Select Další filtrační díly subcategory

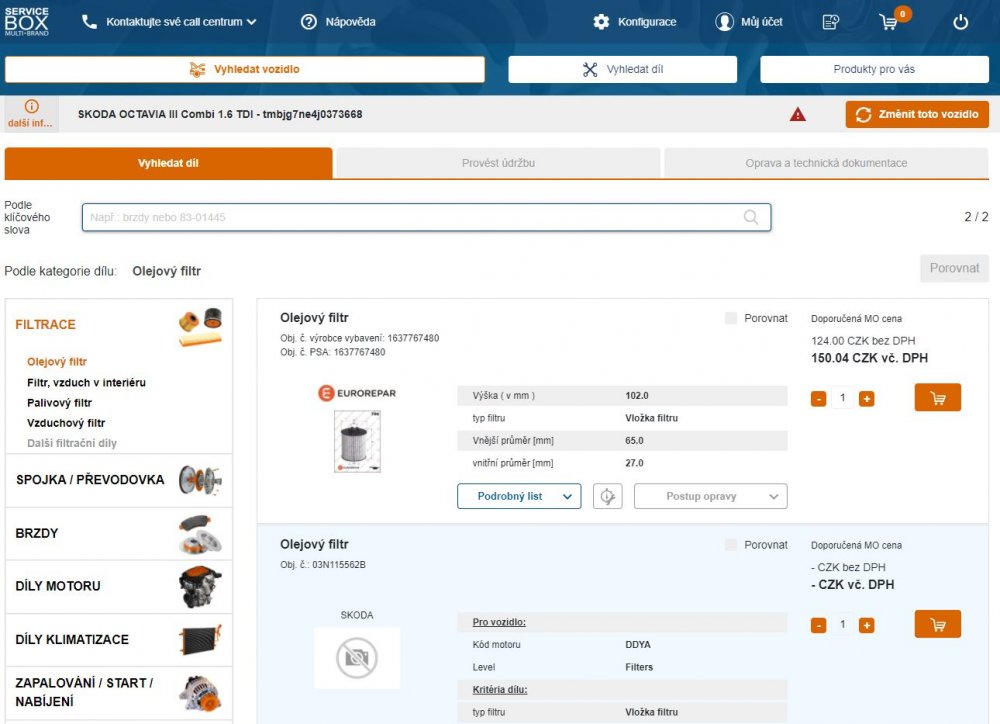click(x=71, y=443)
